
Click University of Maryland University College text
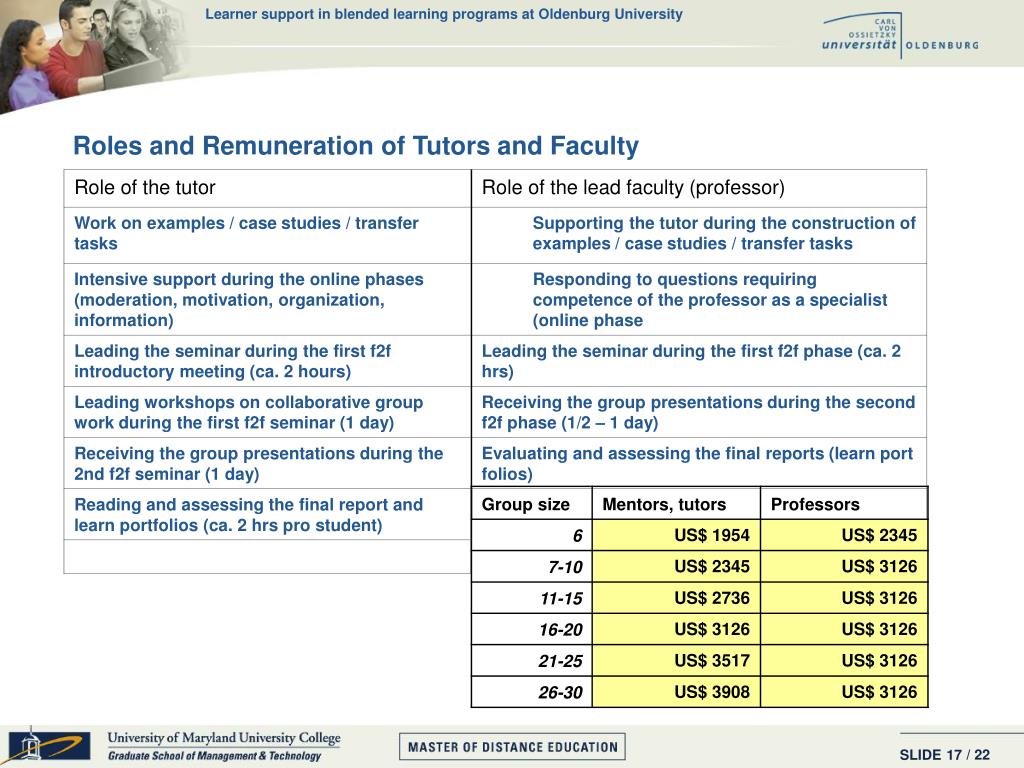tap(224, 738)
